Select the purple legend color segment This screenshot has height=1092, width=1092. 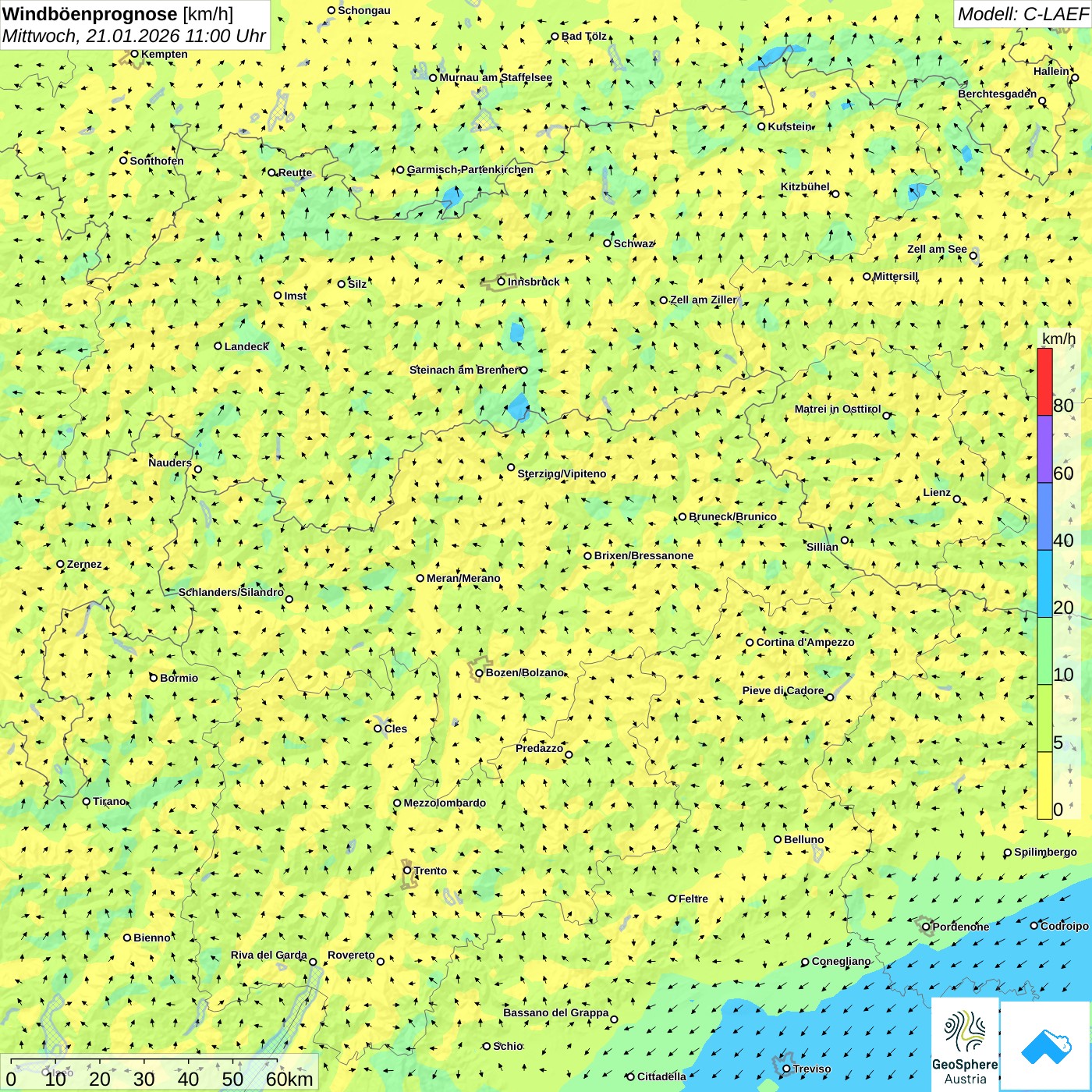point(1044,449)
